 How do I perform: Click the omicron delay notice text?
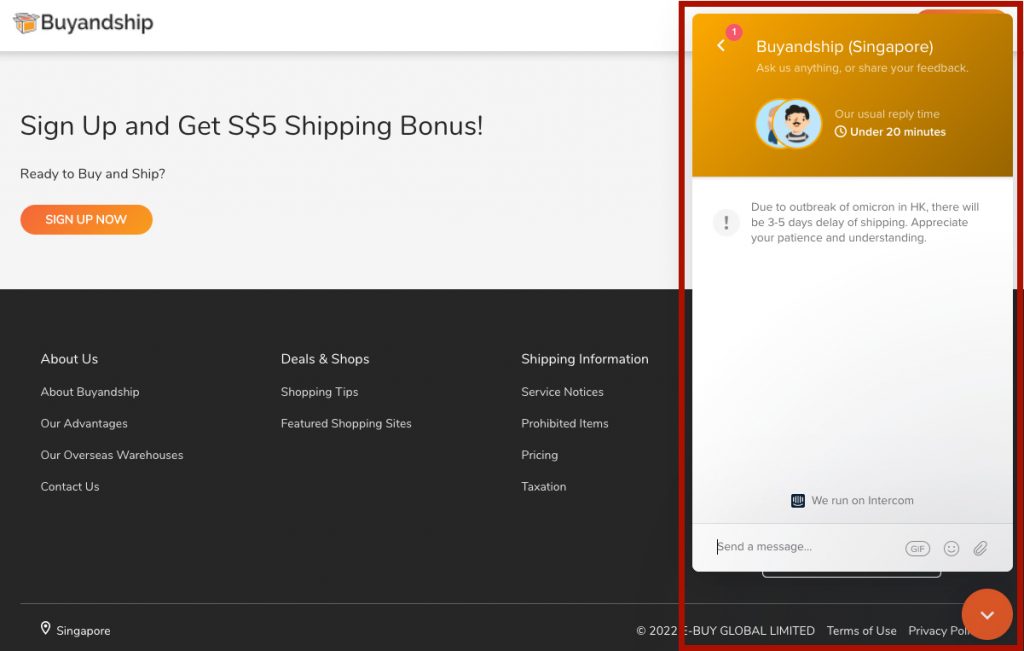pos(865,222)
